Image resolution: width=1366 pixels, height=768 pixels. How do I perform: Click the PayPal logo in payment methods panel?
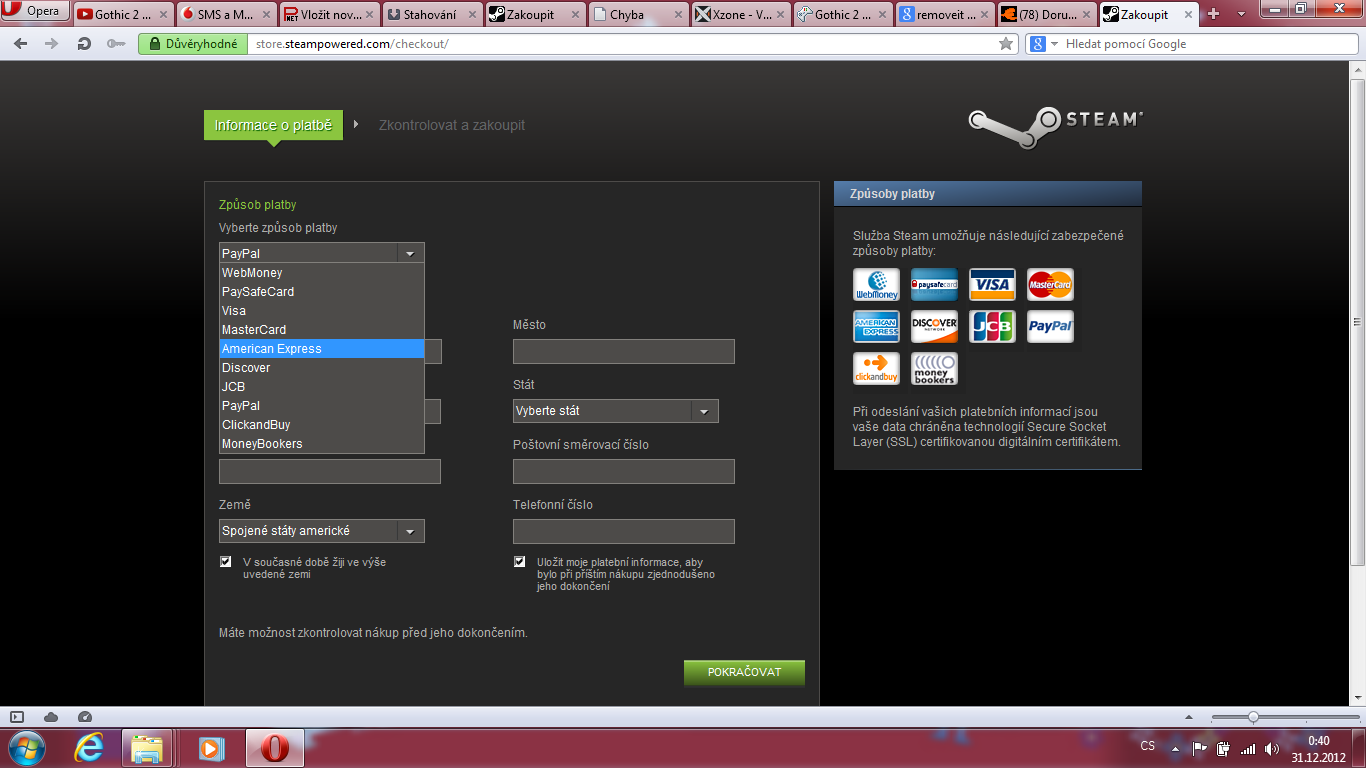coord(1050,327)
